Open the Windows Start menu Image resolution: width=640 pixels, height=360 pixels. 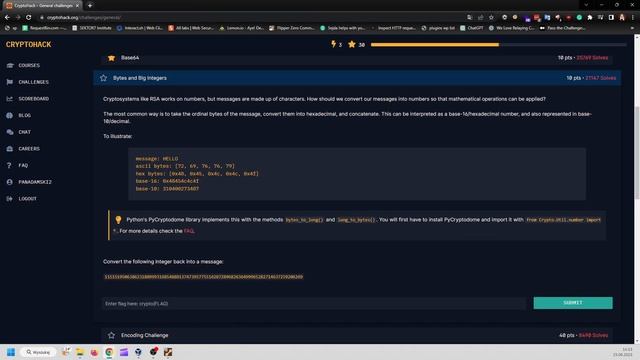pyautogui.click(x=11, y=352)
